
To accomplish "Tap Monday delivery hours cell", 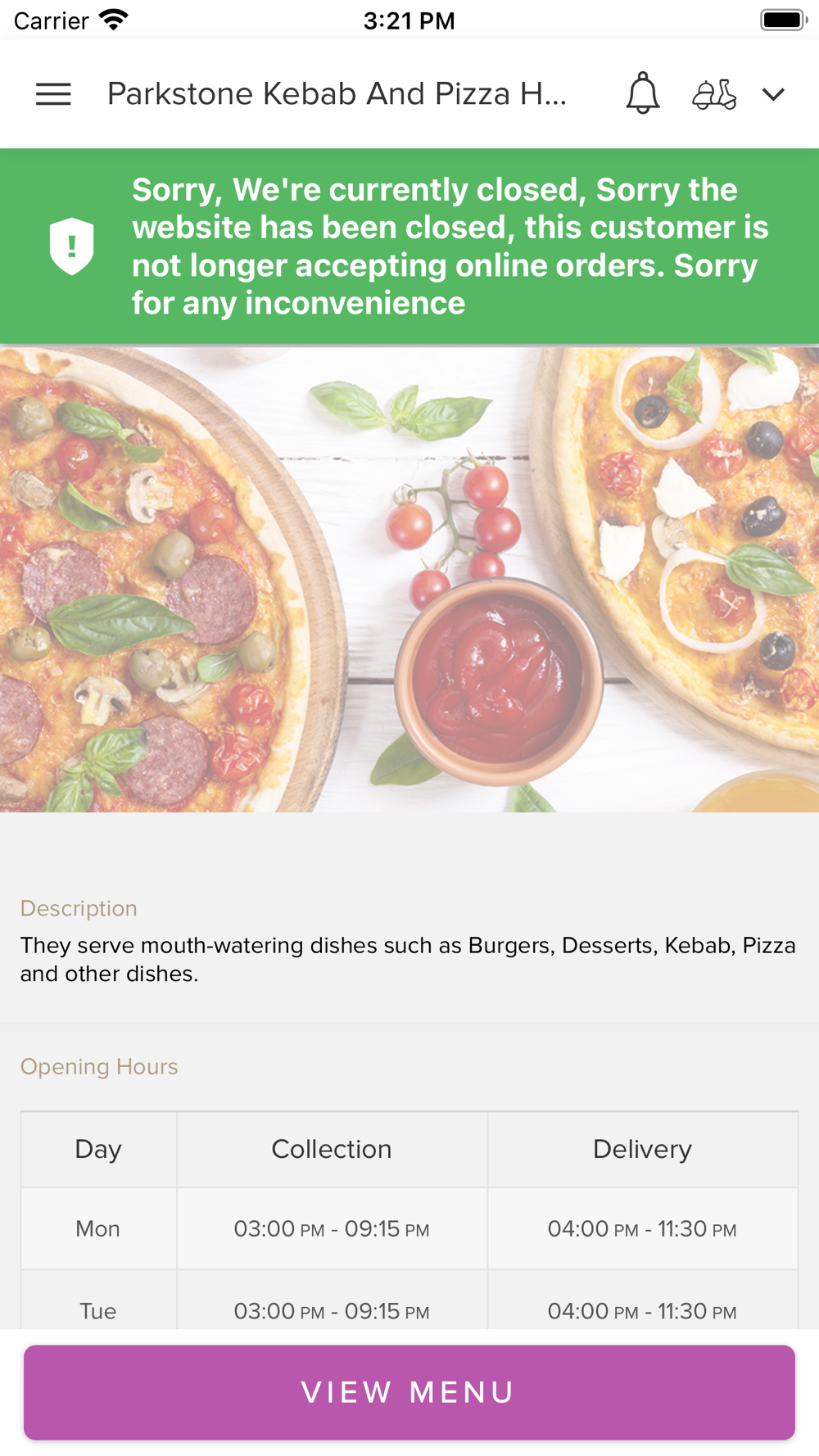I will coord(642,1228).
